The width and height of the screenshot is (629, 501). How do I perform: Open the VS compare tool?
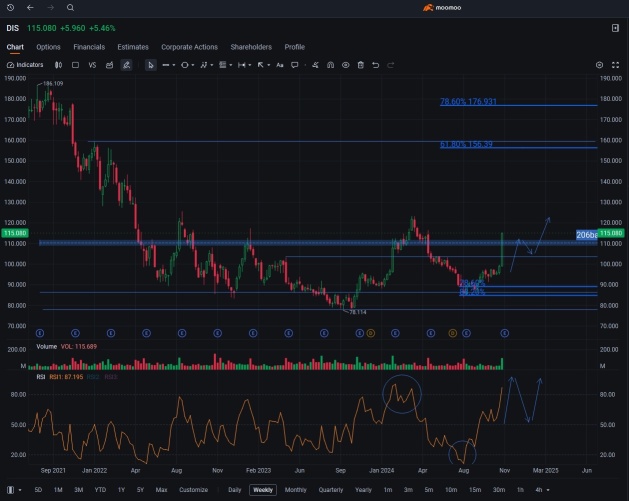[92, 65]
